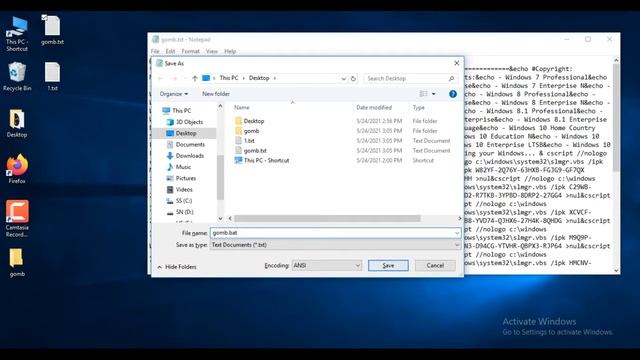The image size is (640, 360).
Task: Open the Desktop folder icon on desktop
Action: (x=17, y=123)
